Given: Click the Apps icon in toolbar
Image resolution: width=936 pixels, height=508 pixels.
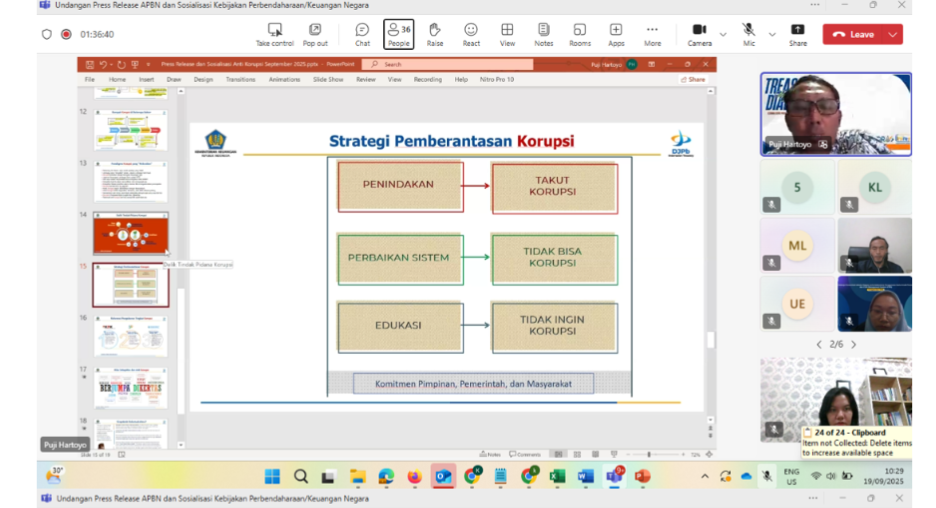Looking at the screenshot, I should pyautogui.click(x=616, y=34).
